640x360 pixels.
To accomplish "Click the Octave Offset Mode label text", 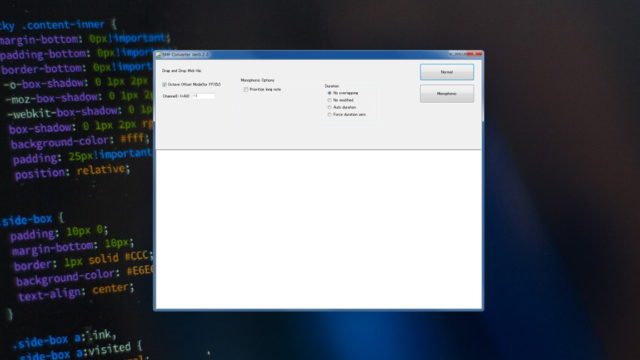I will 194,84.
